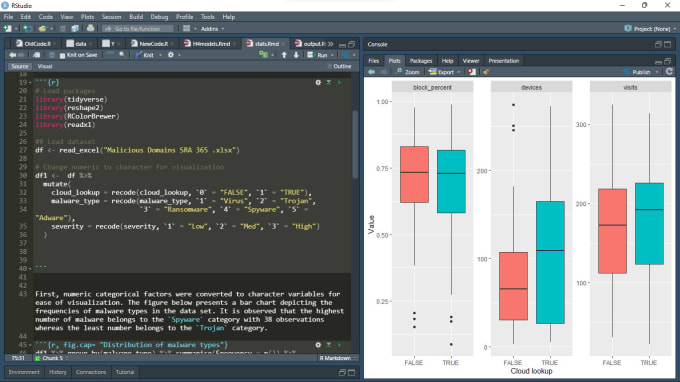
Task: Open the Project (None) dropdown
Action: [x=650, y=29]
